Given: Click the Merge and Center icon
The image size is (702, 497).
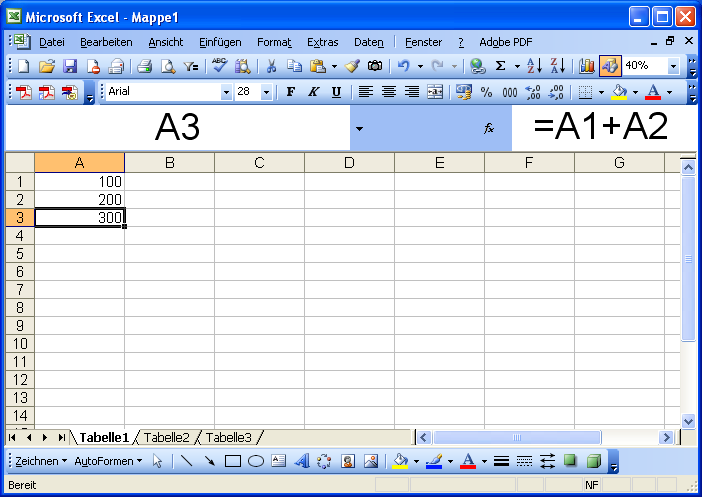Looking at the screenshot, I should click(434, 92).
